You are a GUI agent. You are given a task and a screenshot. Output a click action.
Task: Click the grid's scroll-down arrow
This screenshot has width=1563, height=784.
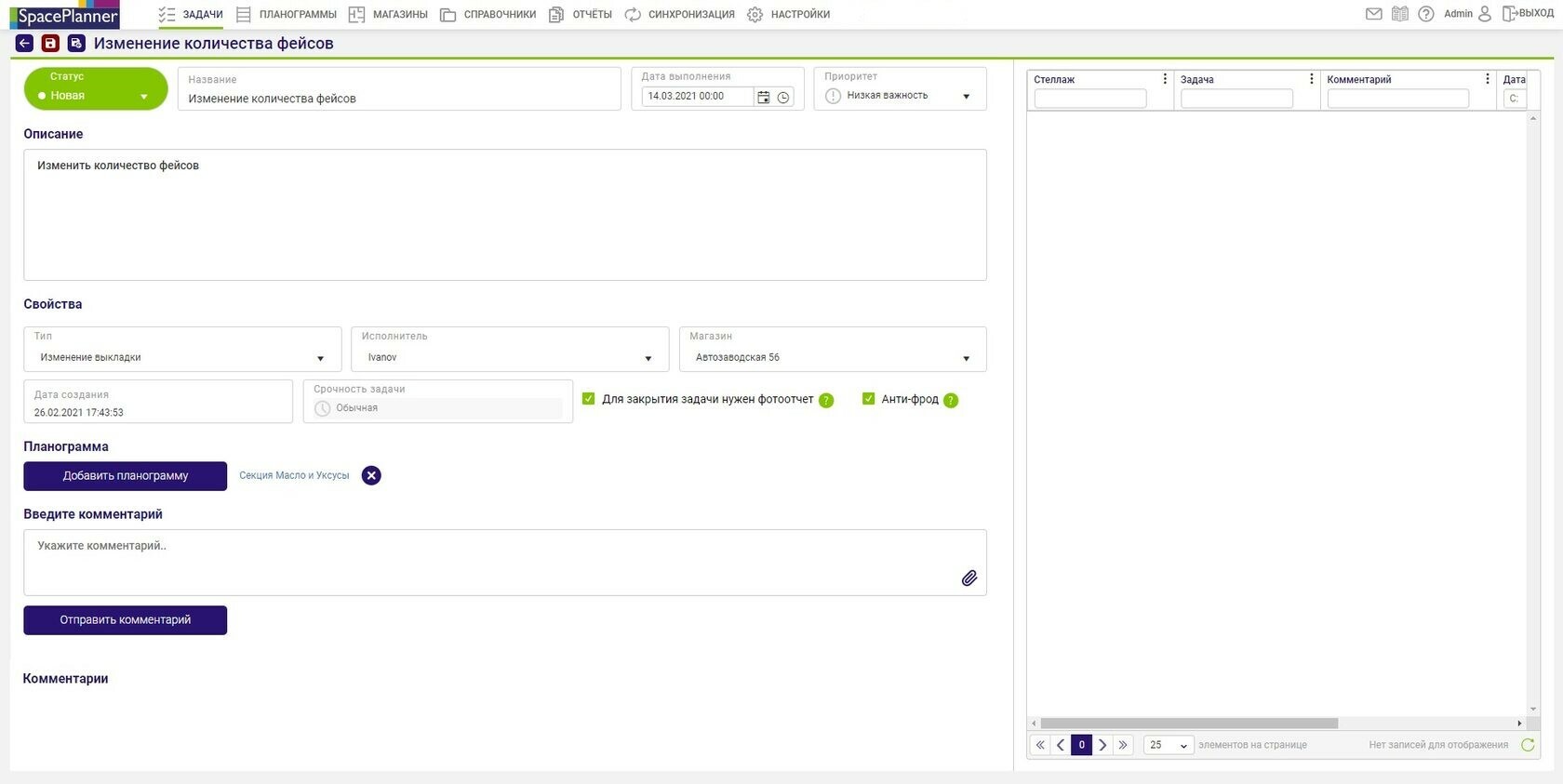tap(1533, 710)
